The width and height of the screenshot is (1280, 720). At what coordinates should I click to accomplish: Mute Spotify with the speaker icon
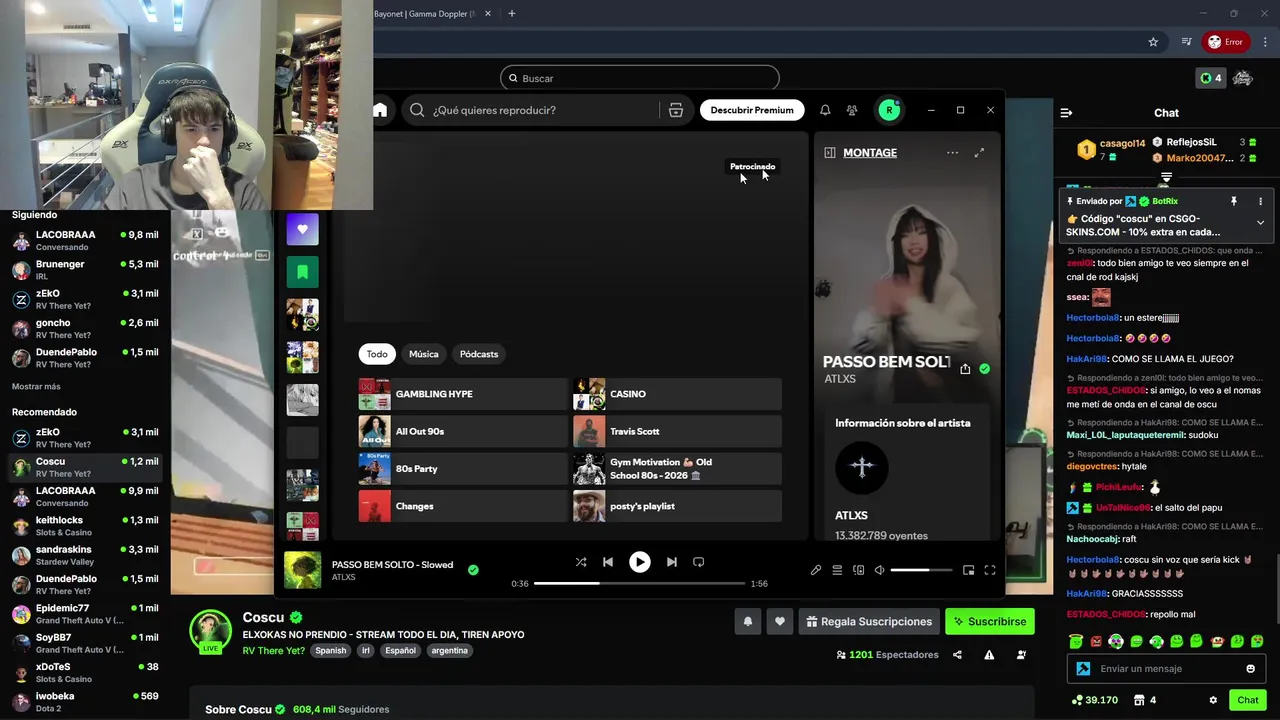coord(879,570)
